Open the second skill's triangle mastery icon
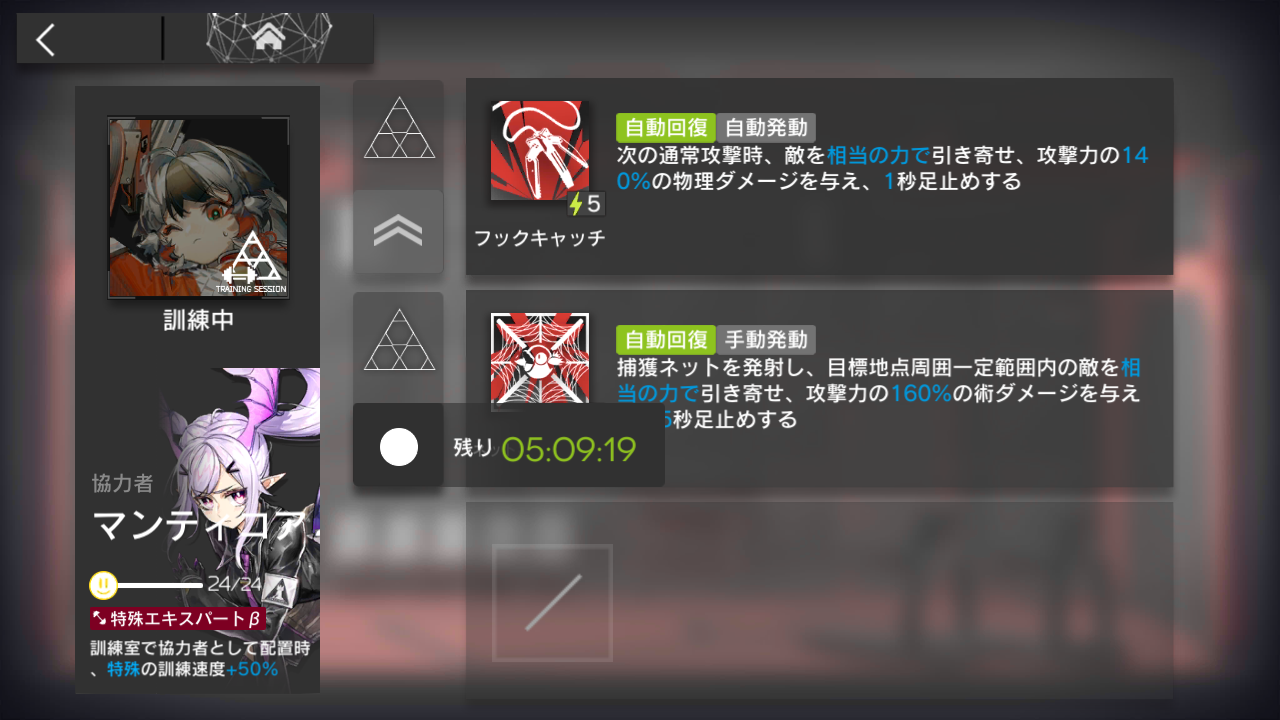Image resolution: width=1280 pixels, height=720 pixels. pyautogui.click(x=399, y=340)
